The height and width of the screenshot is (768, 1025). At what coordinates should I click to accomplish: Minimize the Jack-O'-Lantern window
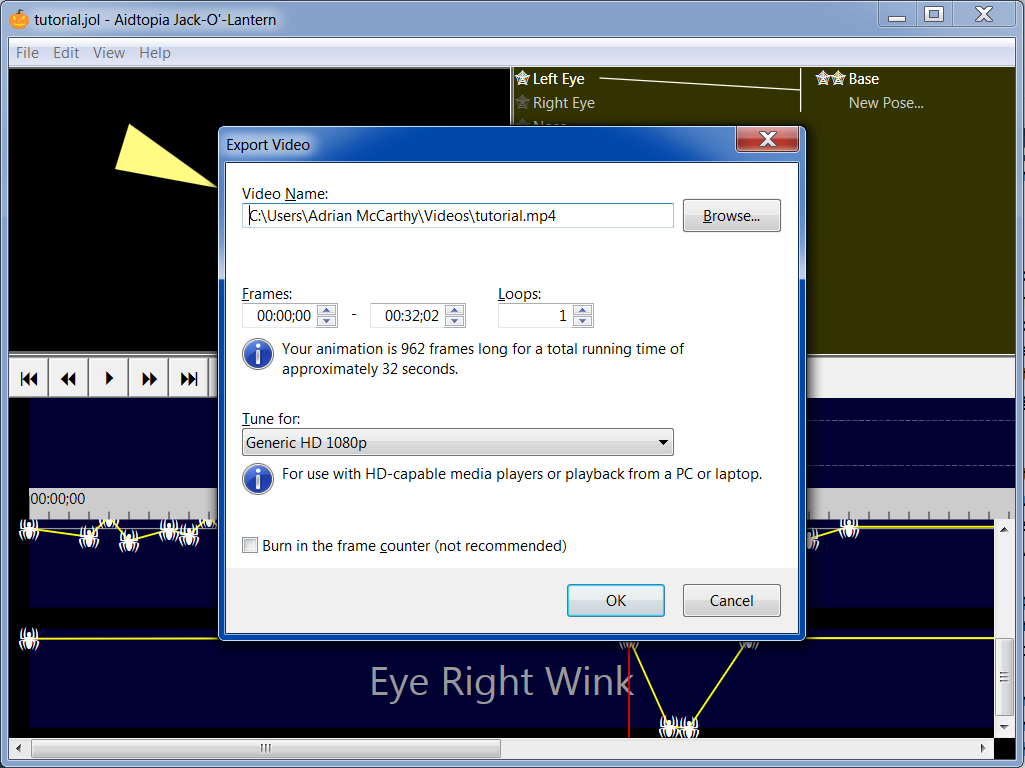pos(897,14)
